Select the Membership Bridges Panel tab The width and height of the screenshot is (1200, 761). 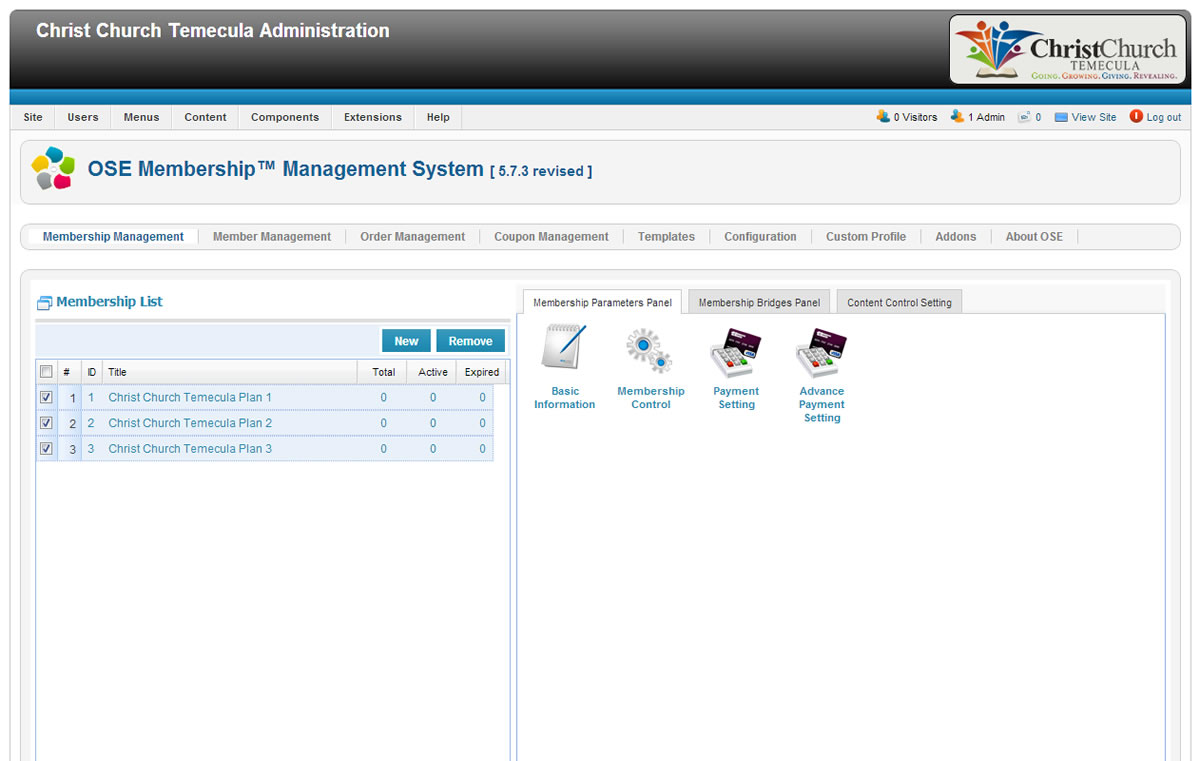[759, 302]
